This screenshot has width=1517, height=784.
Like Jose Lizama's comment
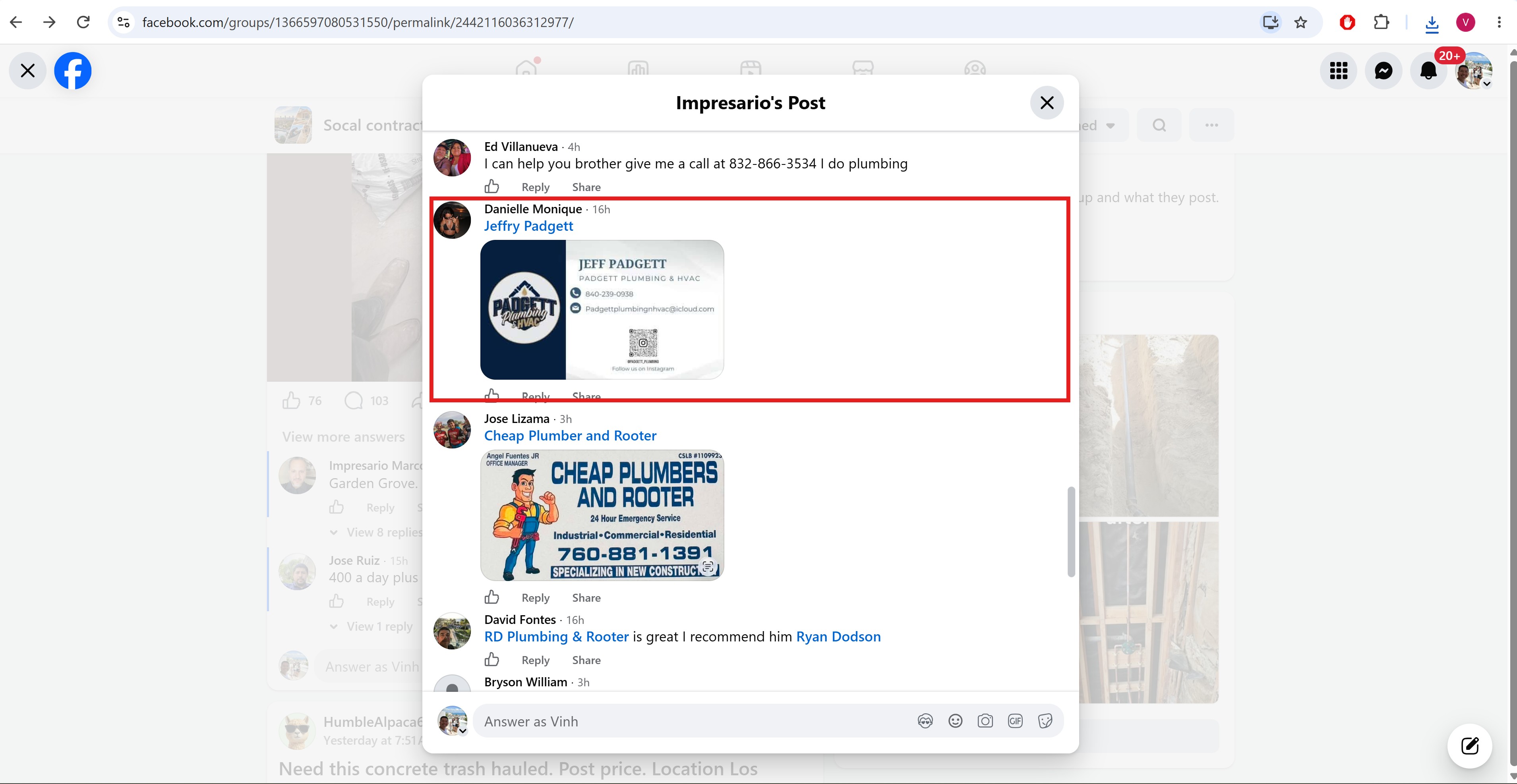(492, 597)
